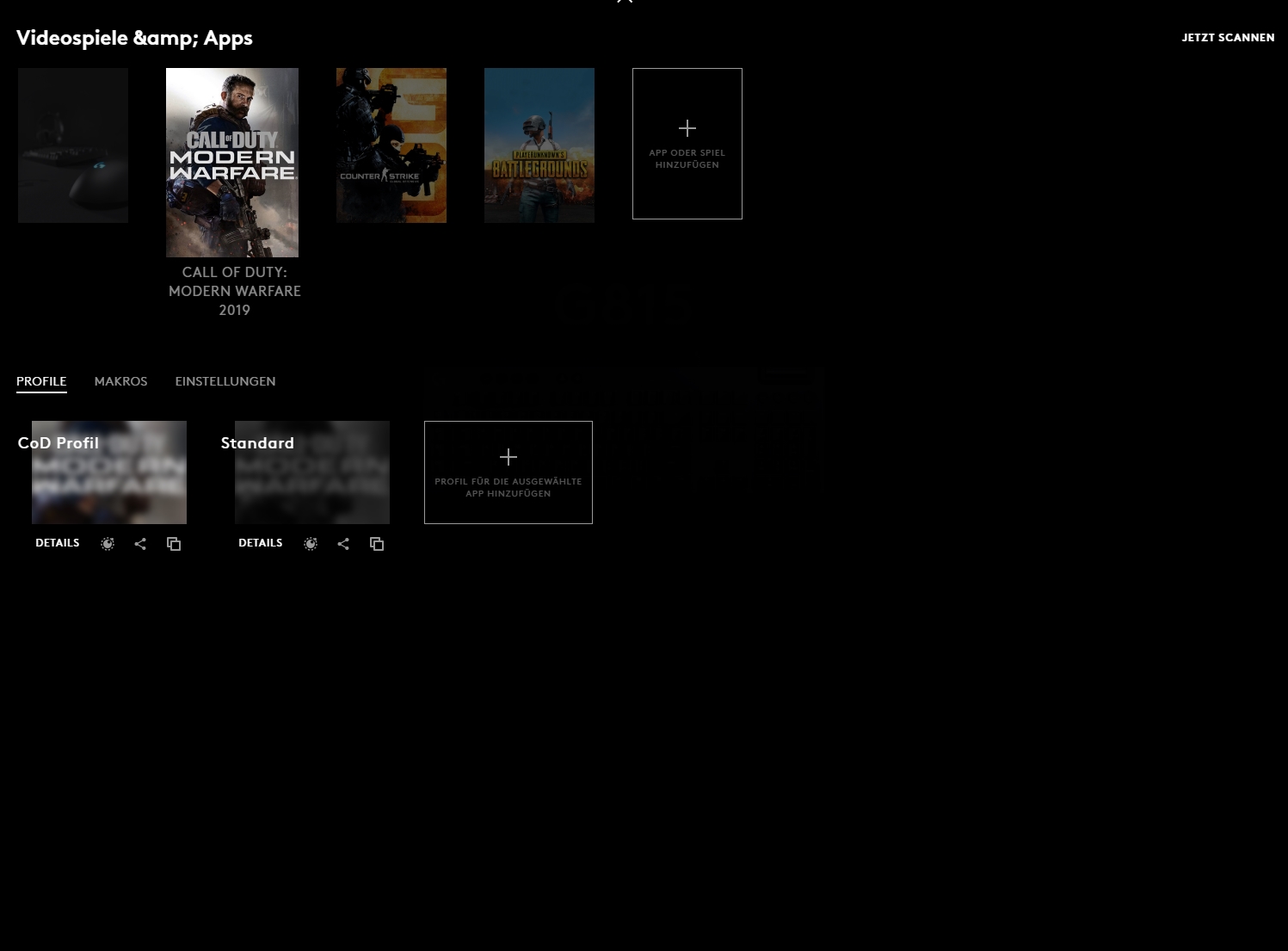Select the desktop mouse thumbnail
The image size is (1288, 951).
(73, 145)
